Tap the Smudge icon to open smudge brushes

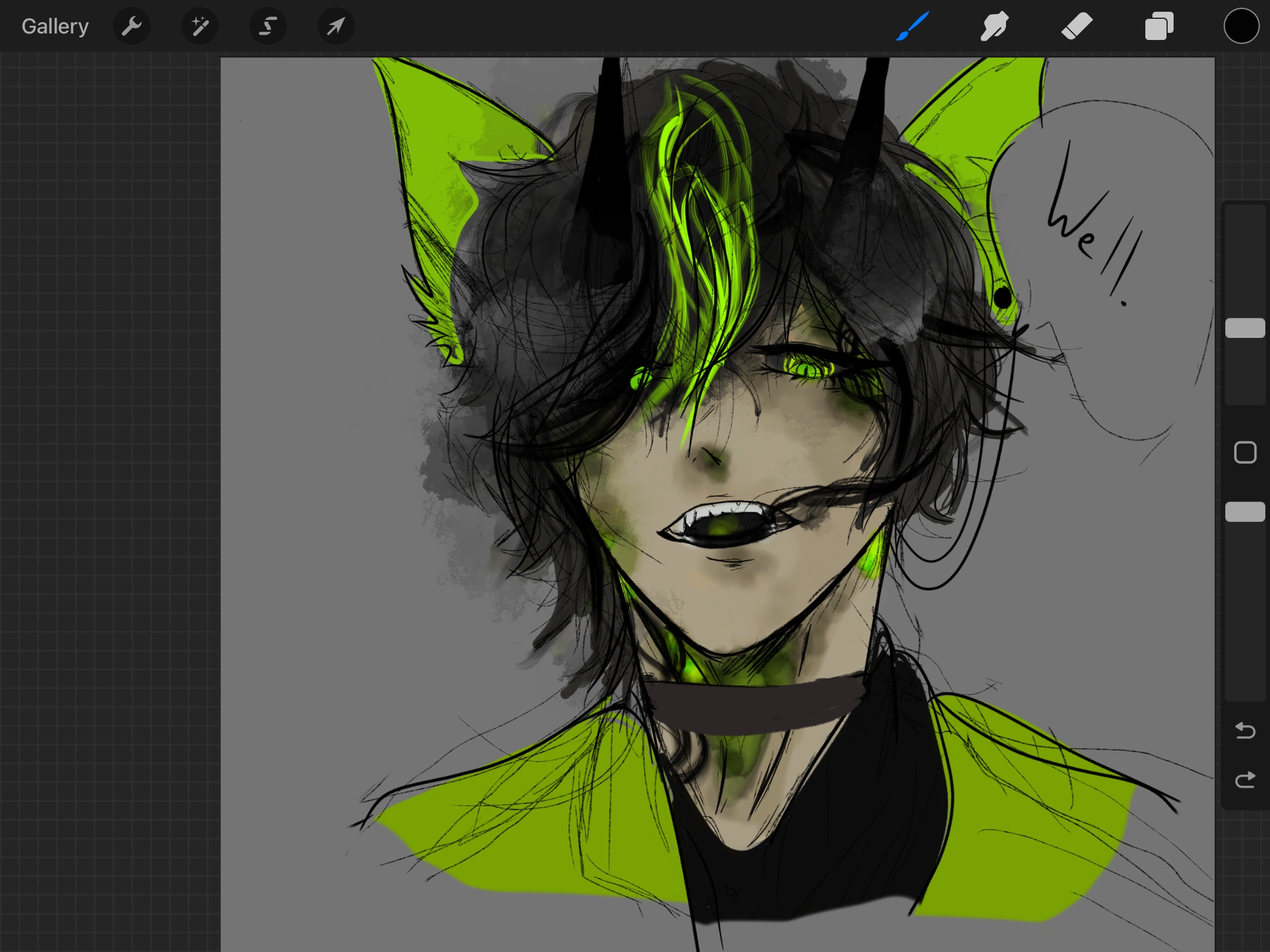[994, 26]
